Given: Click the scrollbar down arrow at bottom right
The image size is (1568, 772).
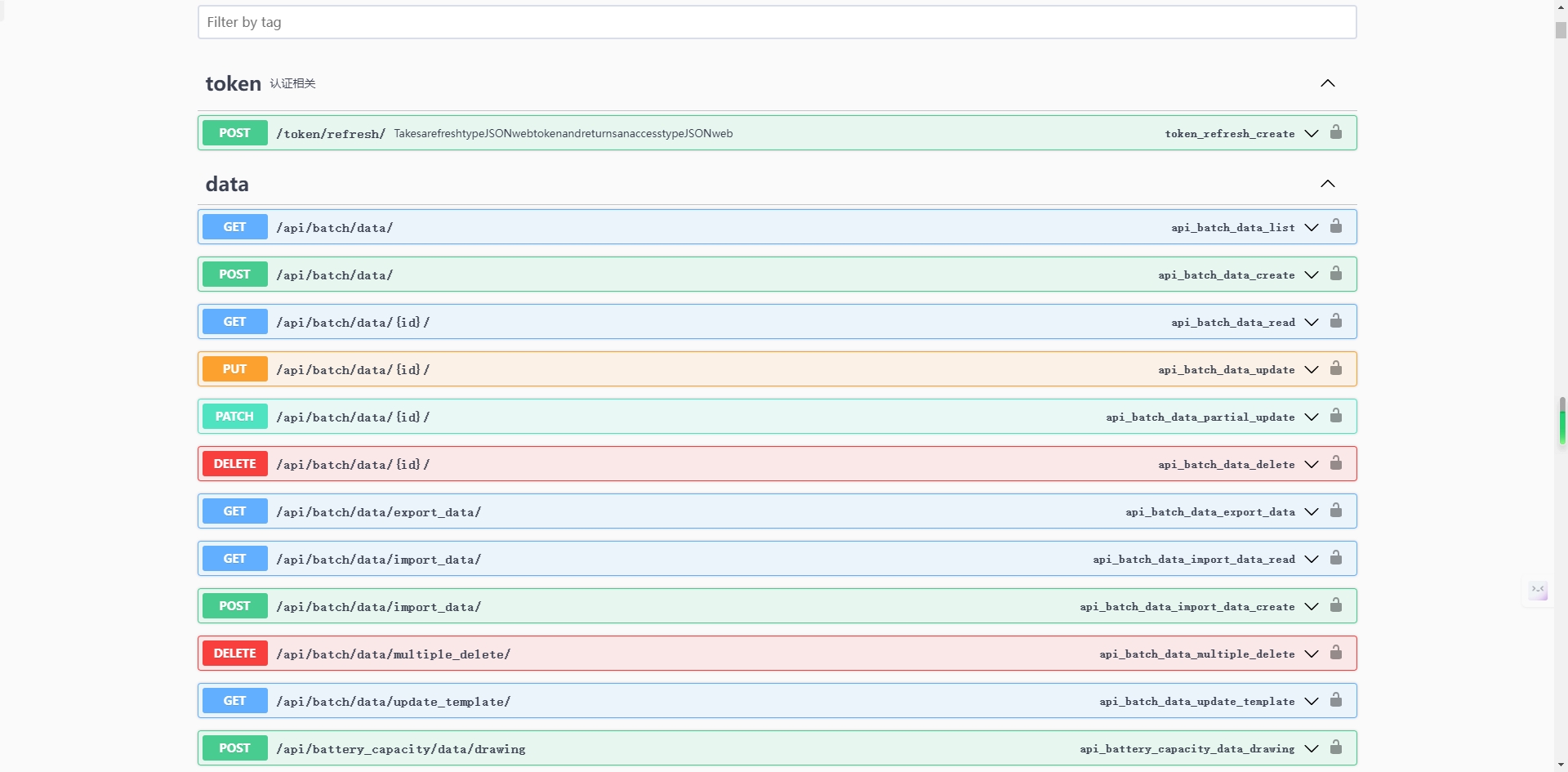Looking at the screenshot, I should pos(1561,765).
